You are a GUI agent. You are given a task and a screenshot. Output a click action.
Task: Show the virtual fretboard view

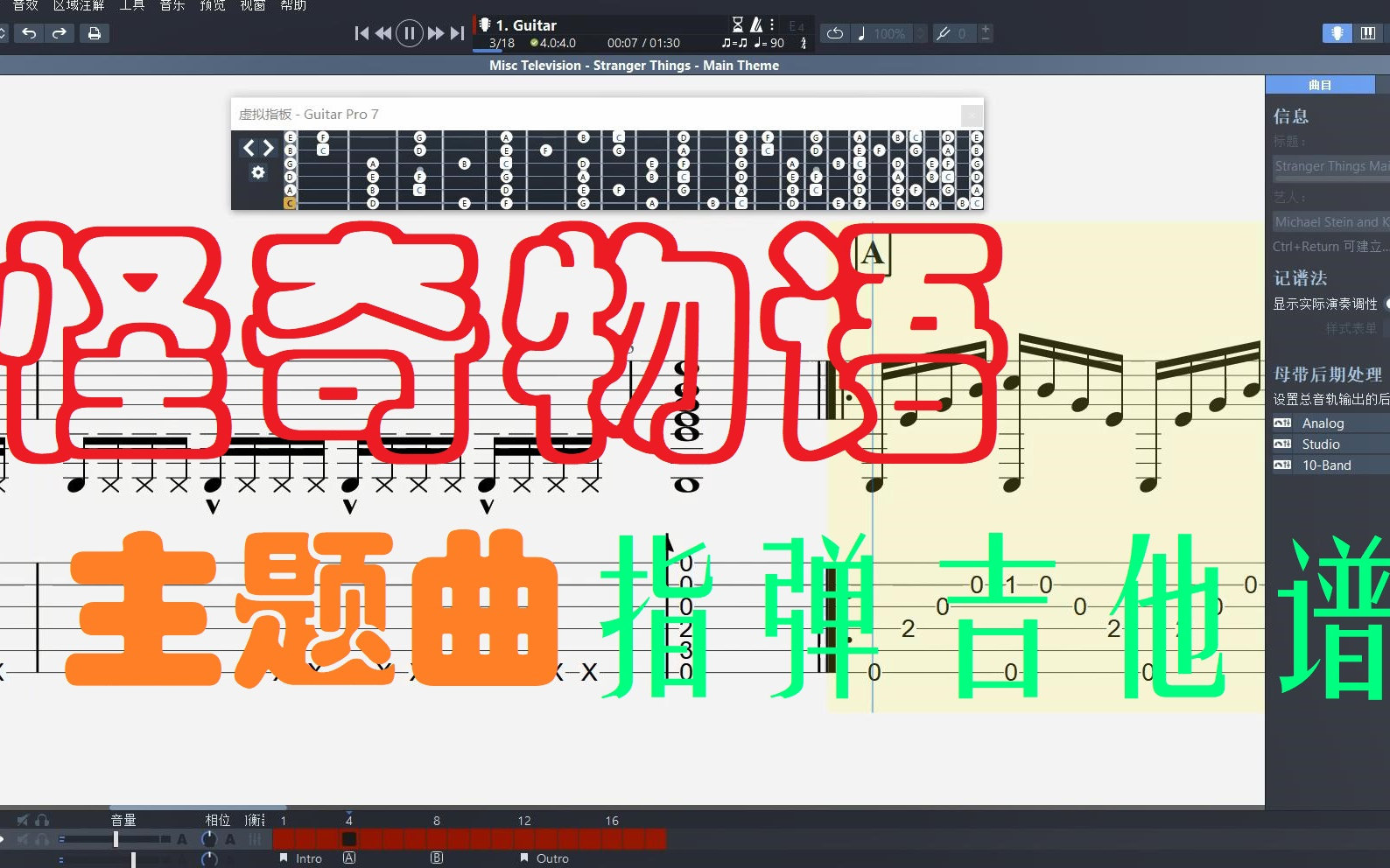[x=1337, y=33]
